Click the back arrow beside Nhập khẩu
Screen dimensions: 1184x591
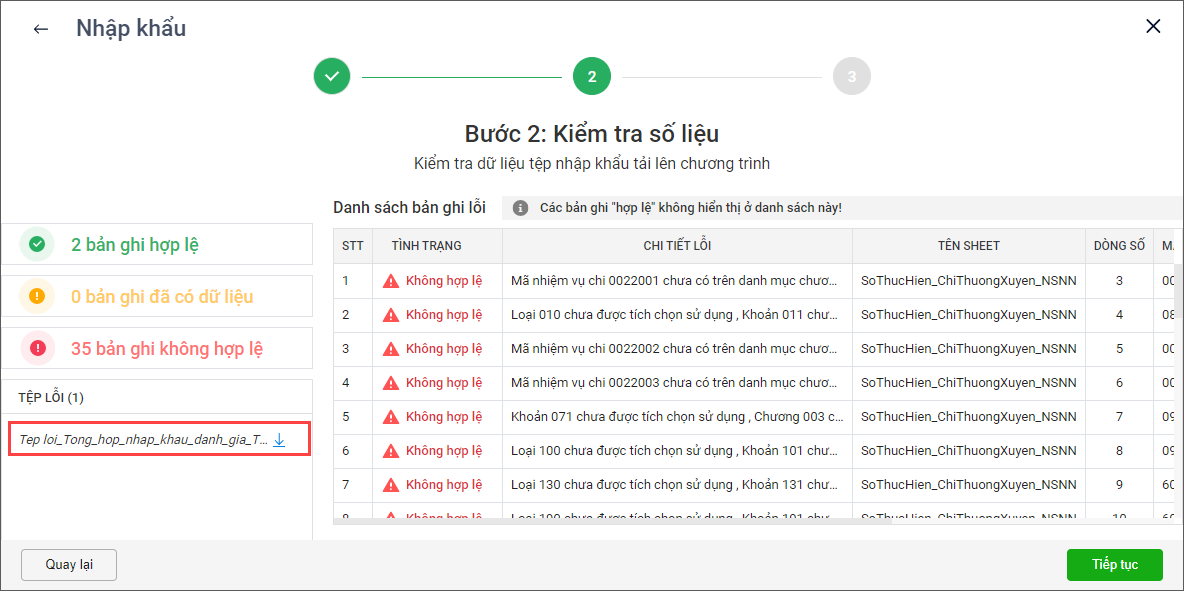(41, 29)
